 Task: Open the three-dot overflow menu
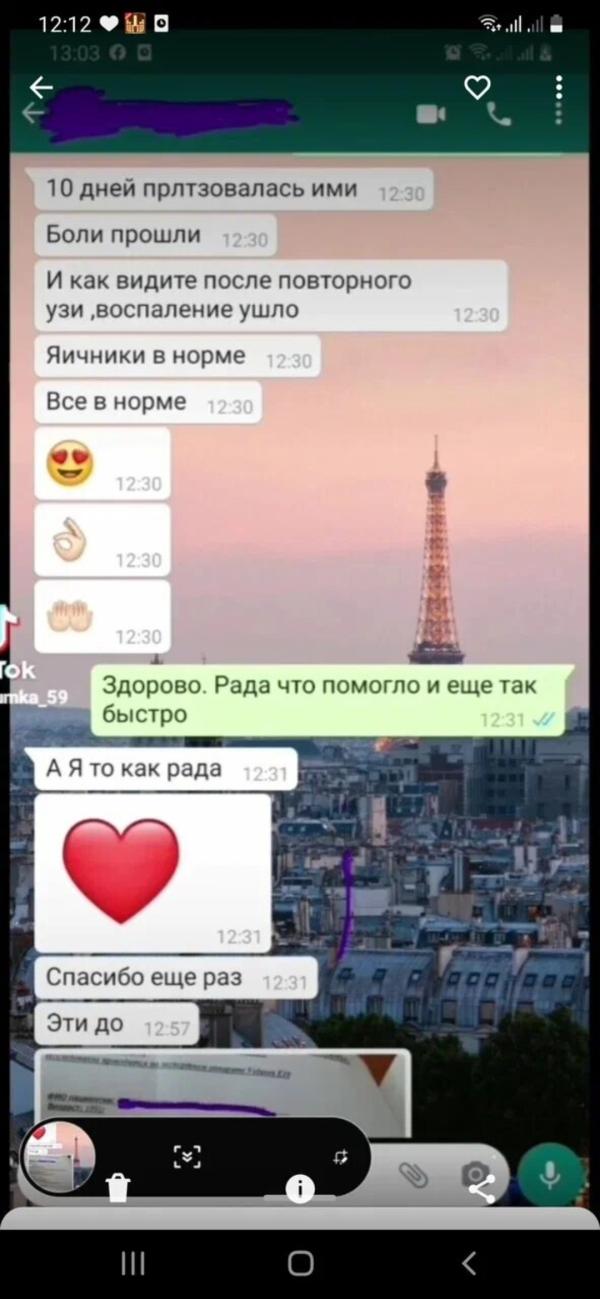tap(558, 88)
